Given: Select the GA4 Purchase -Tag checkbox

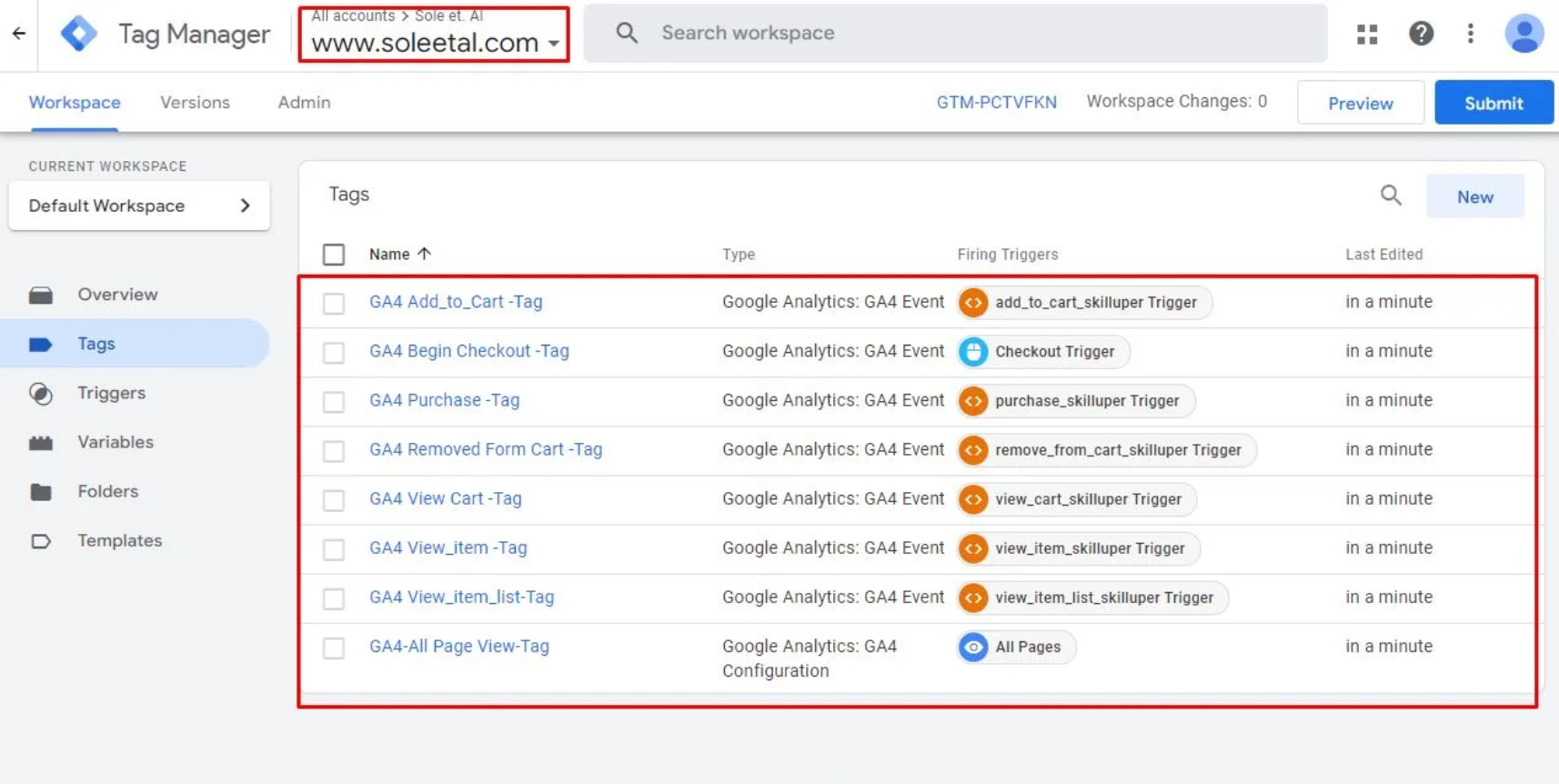Looking at the screenshot, I should (x=334, y=401).
